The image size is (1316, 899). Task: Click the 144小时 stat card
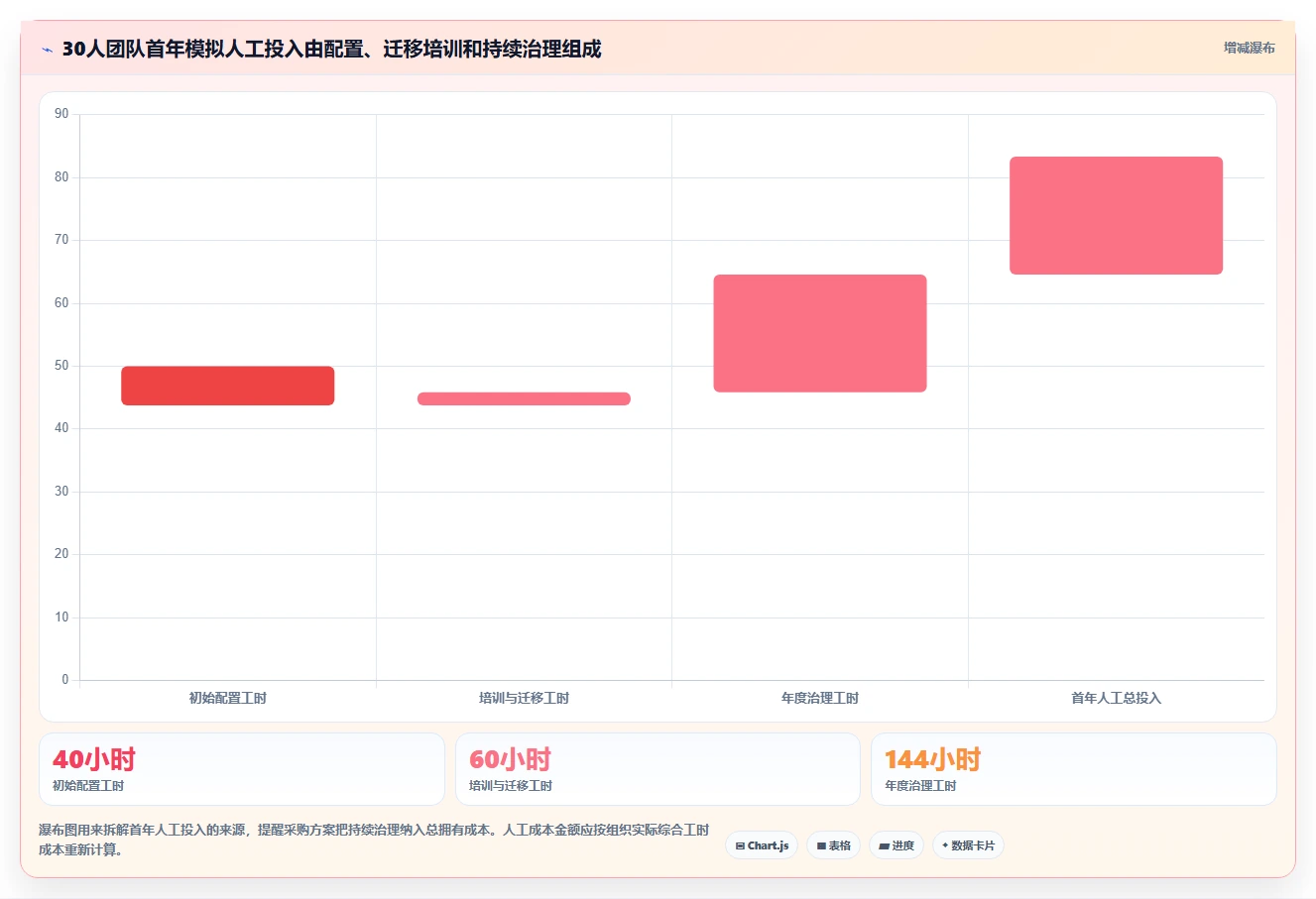[1073, 769]
